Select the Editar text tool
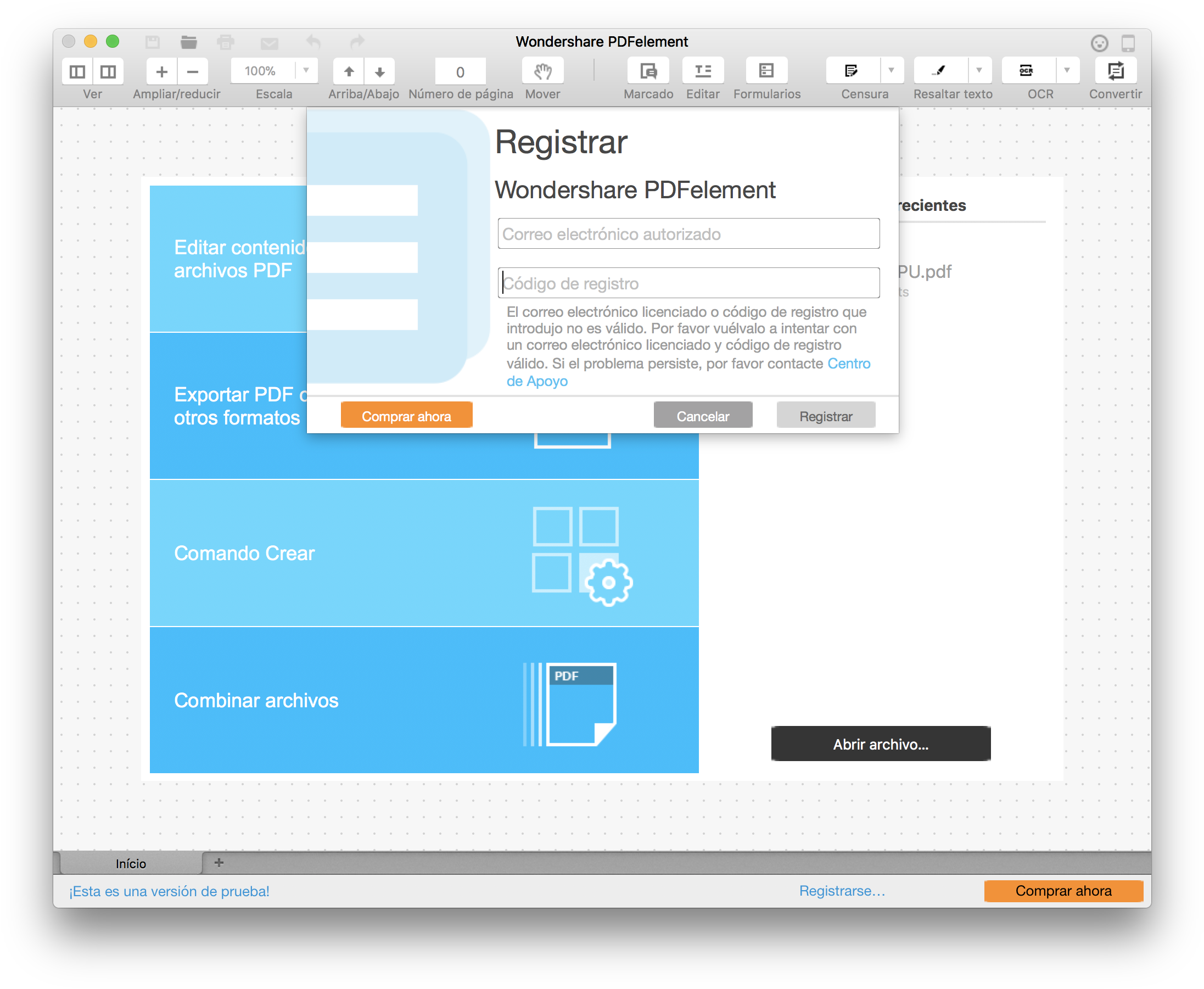Screen dimensions: 1204x989 (703, 71)
